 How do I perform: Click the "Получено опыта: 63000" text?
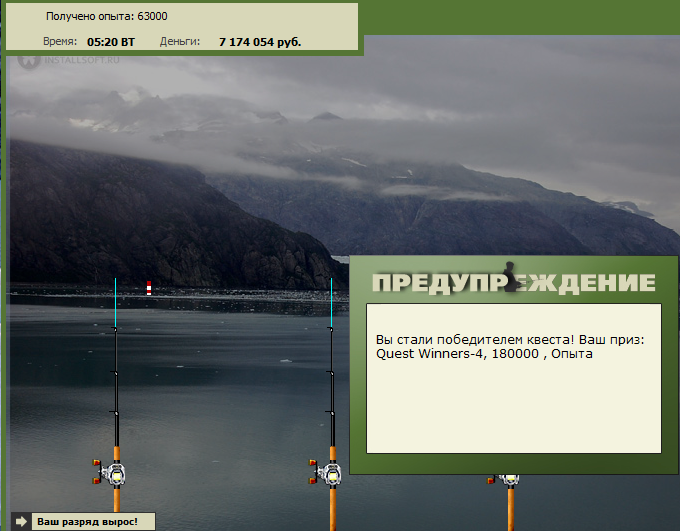tap(107, 16)
